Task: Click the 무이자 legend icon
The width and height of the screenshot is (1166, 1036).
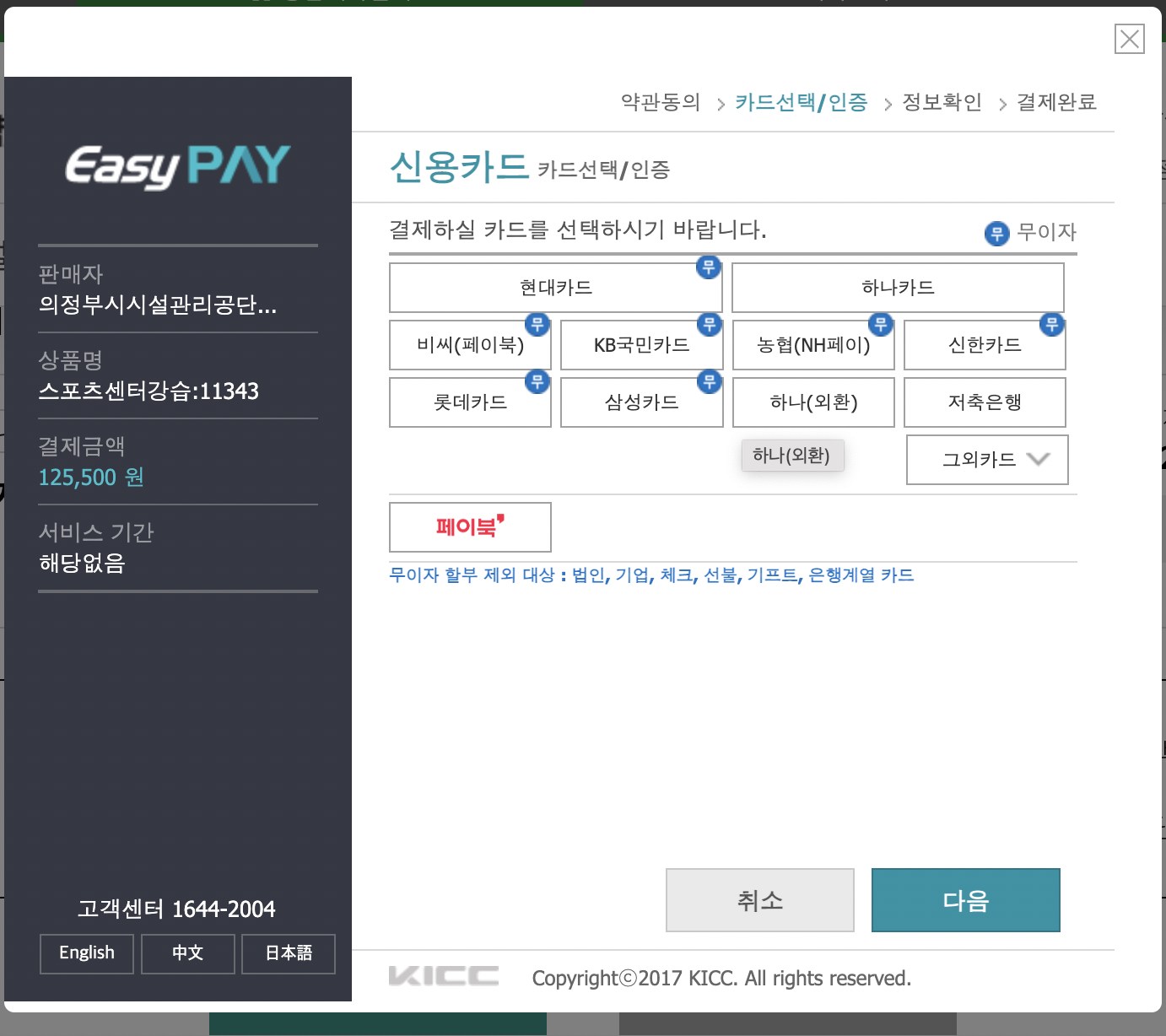Action: point(997,233)
